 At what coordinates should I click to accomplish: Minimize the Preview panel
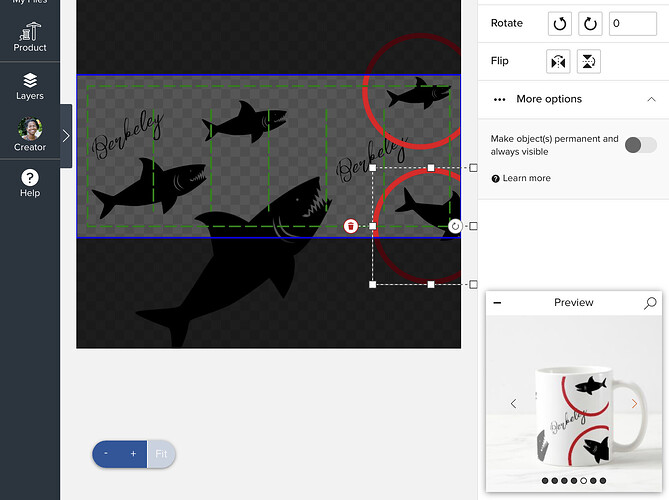[x=497, y=303]
